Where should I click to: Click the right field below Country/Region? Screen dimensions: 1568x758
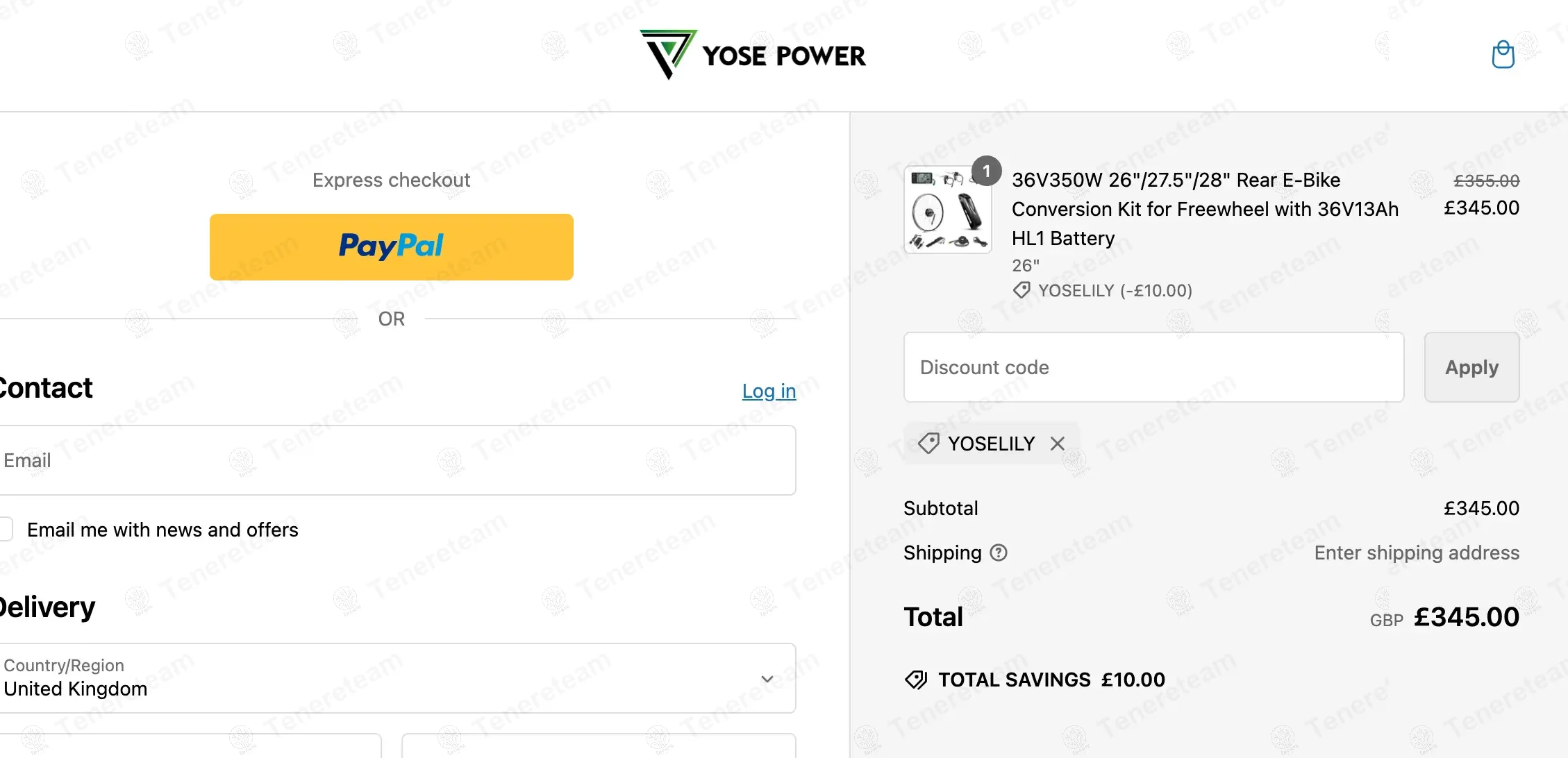pyautogui.click(x=599, y=746)
